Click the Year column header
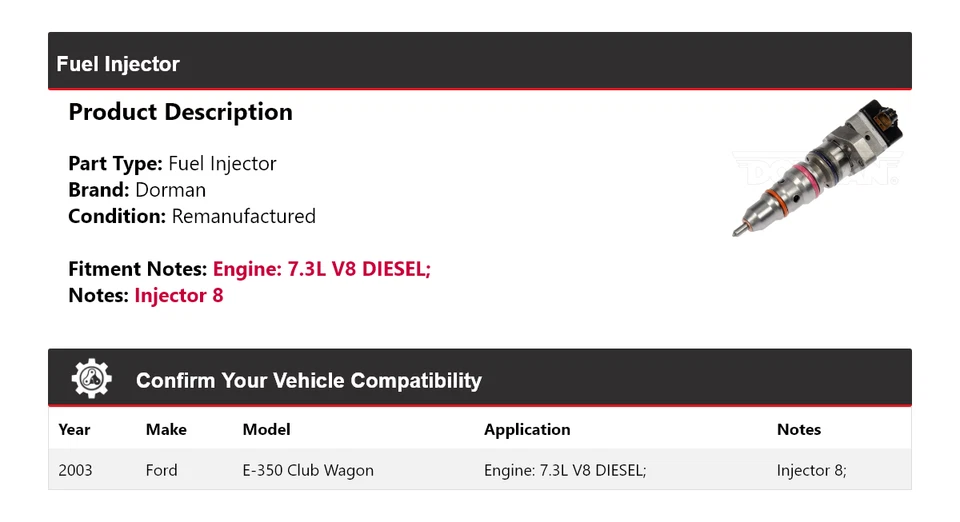960x522 pixels. (74, 429)
